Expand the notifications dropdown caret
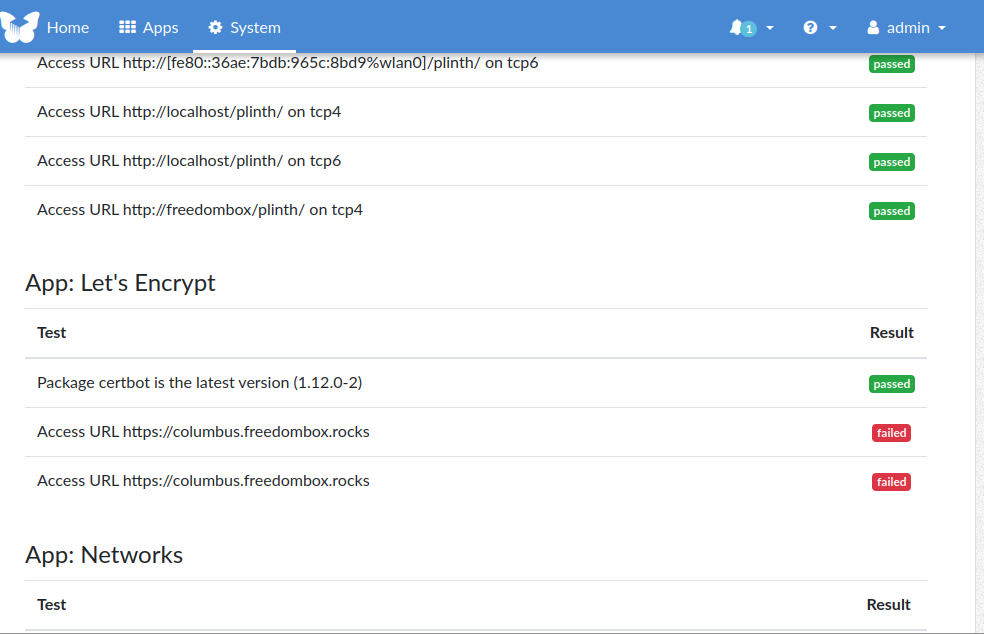This screenshot has width=984, height=634. click(770, 28)
